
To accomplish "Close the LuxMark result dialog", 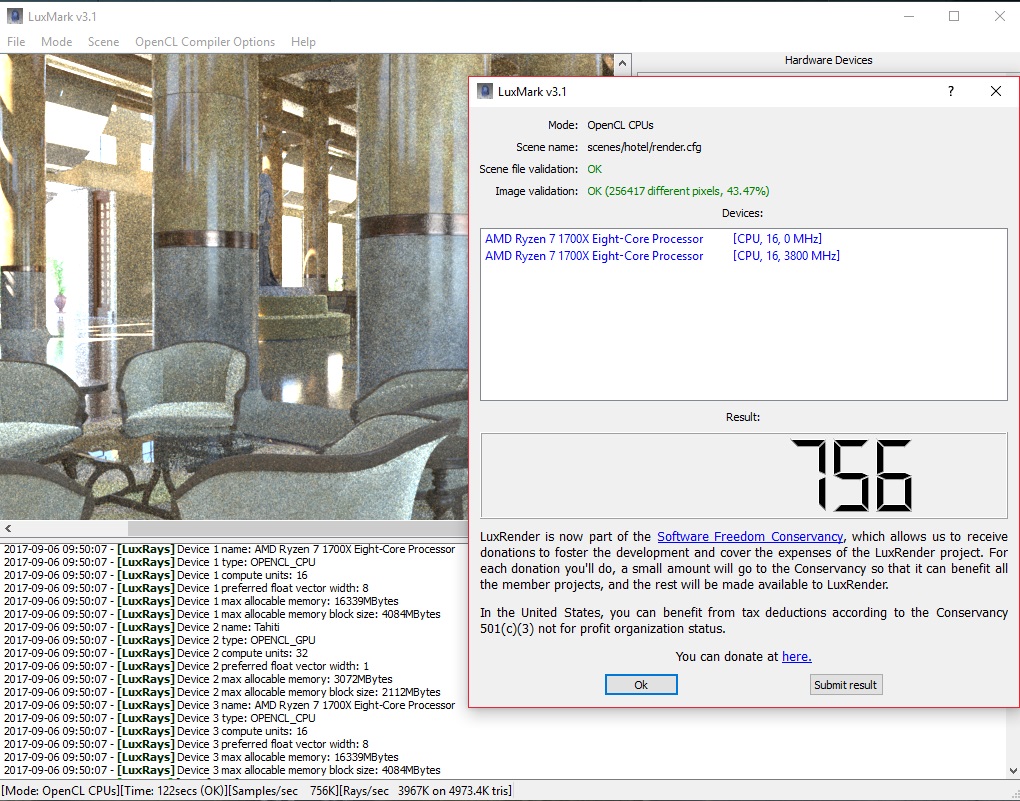I will coord(995,91).
